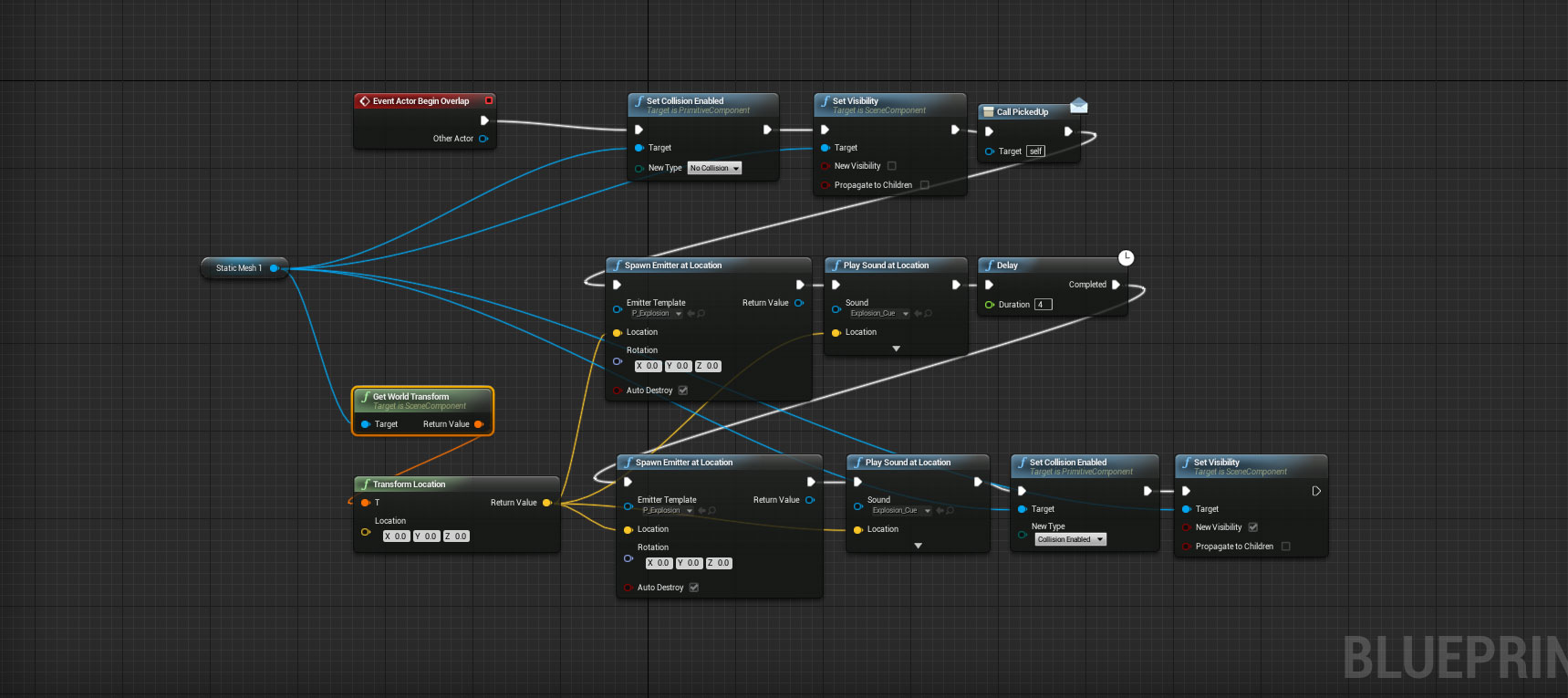1568x698 pixels.
Task: Click Return Value pin on Transform Location
Action: (x=546, y=503)
